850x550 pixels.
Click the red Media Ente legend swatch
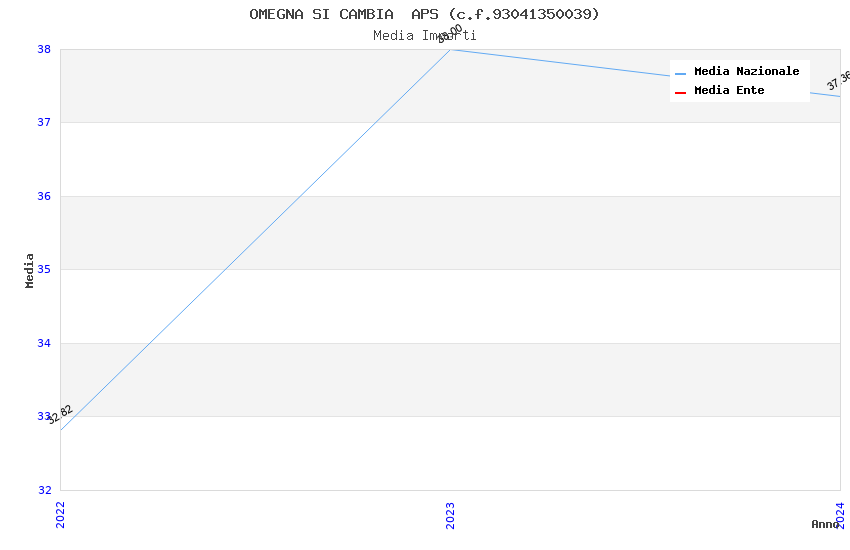(680, 93)
